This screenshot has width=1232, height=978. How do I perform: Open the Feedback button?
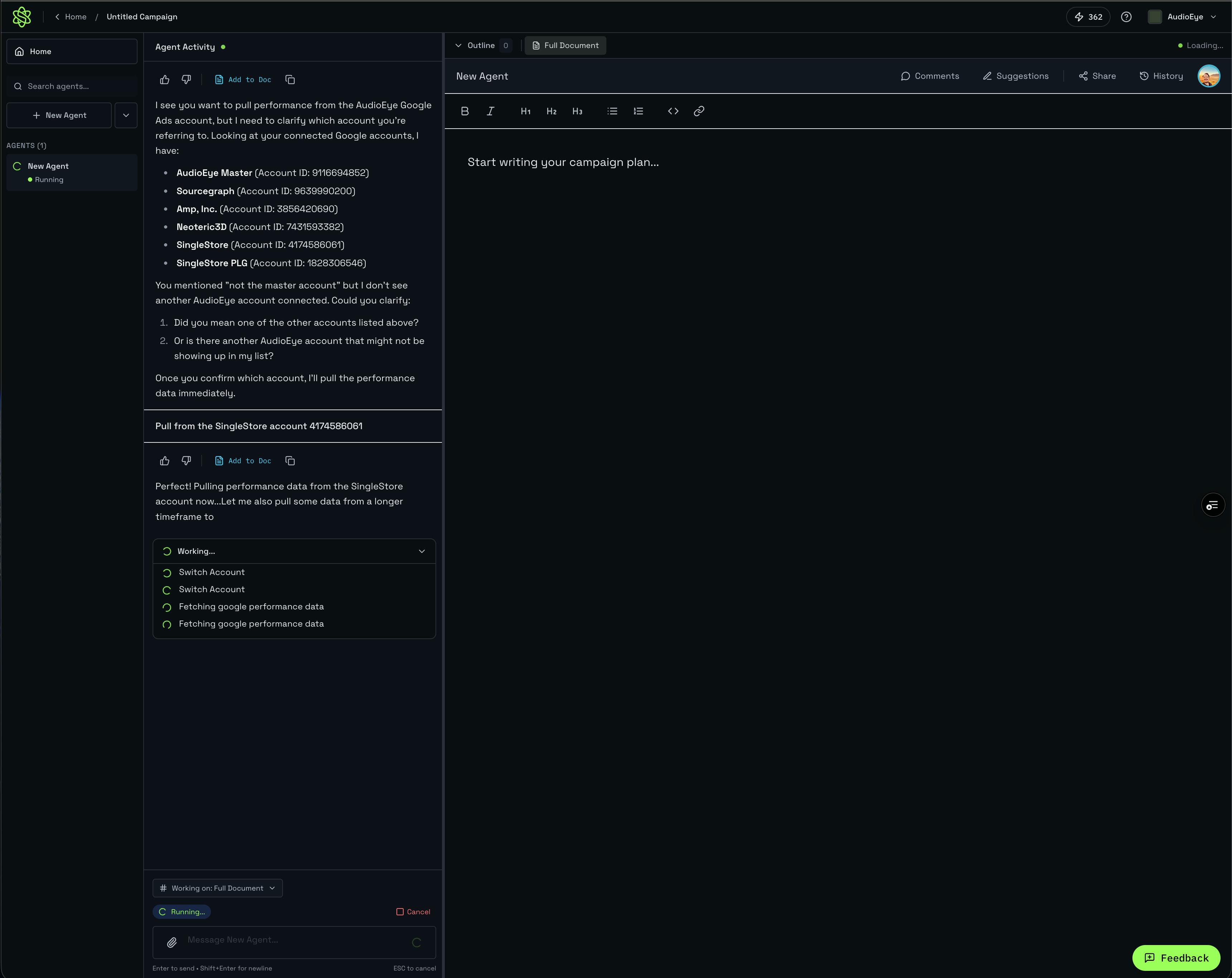[x=1176, y=958]
